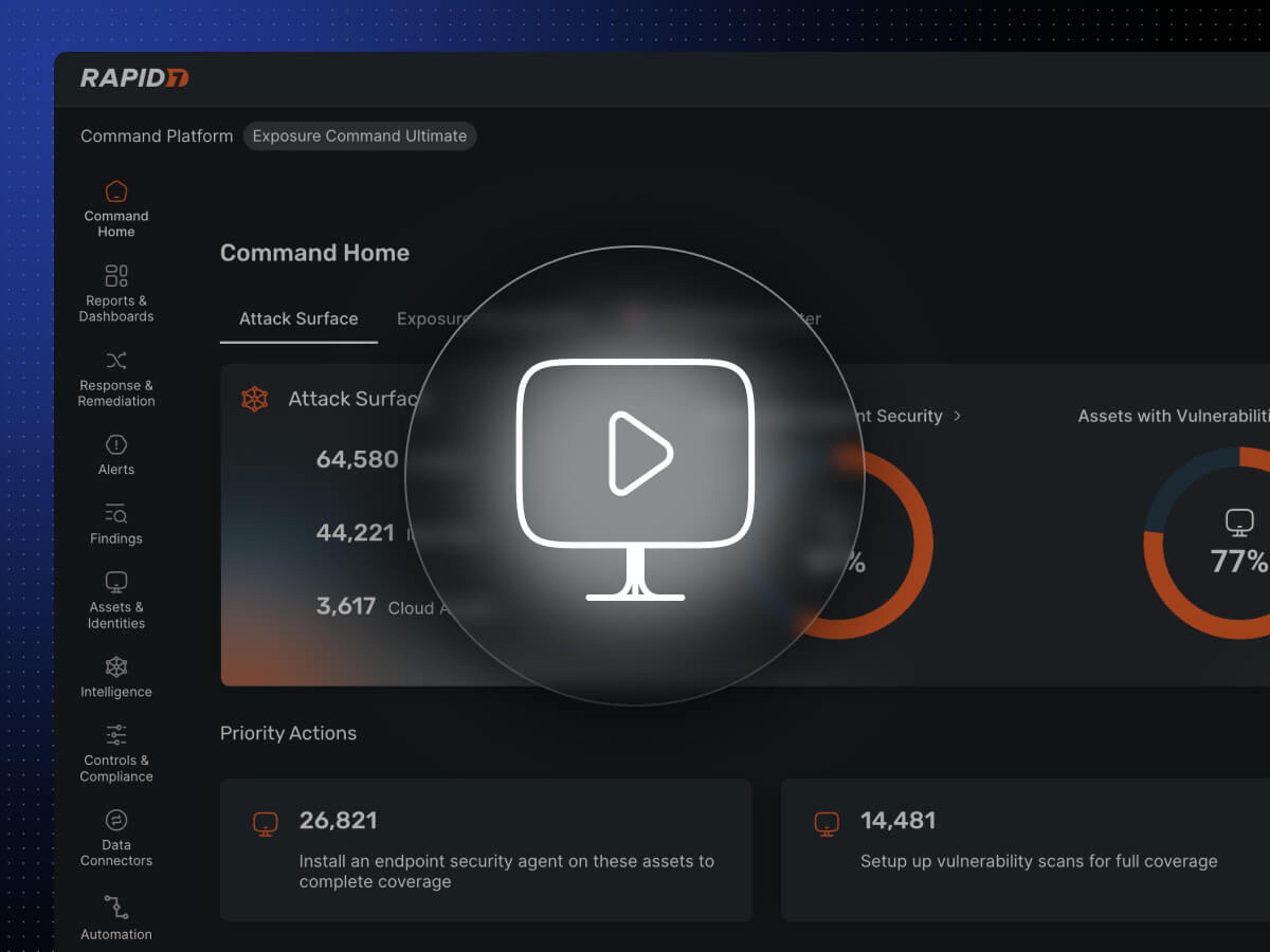This screenshot has height=952, width=1270.
Task: Click the Attack Surface web icon
Action: pos(254,399)
